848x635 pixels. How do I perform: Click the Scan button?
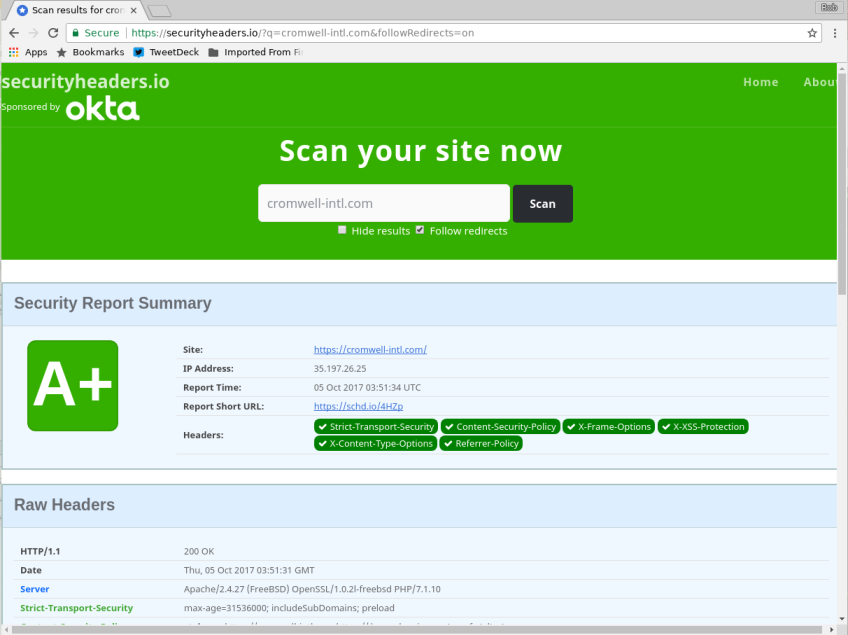click(x=542, y=204)
